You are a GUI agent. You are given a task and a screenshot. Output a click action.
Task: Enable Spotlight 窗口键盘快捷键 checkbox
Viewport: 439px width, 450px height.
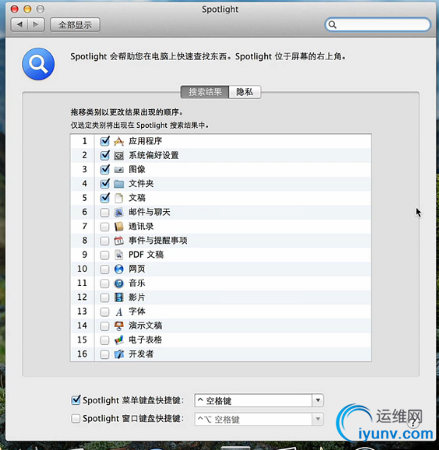click(76, 418)
